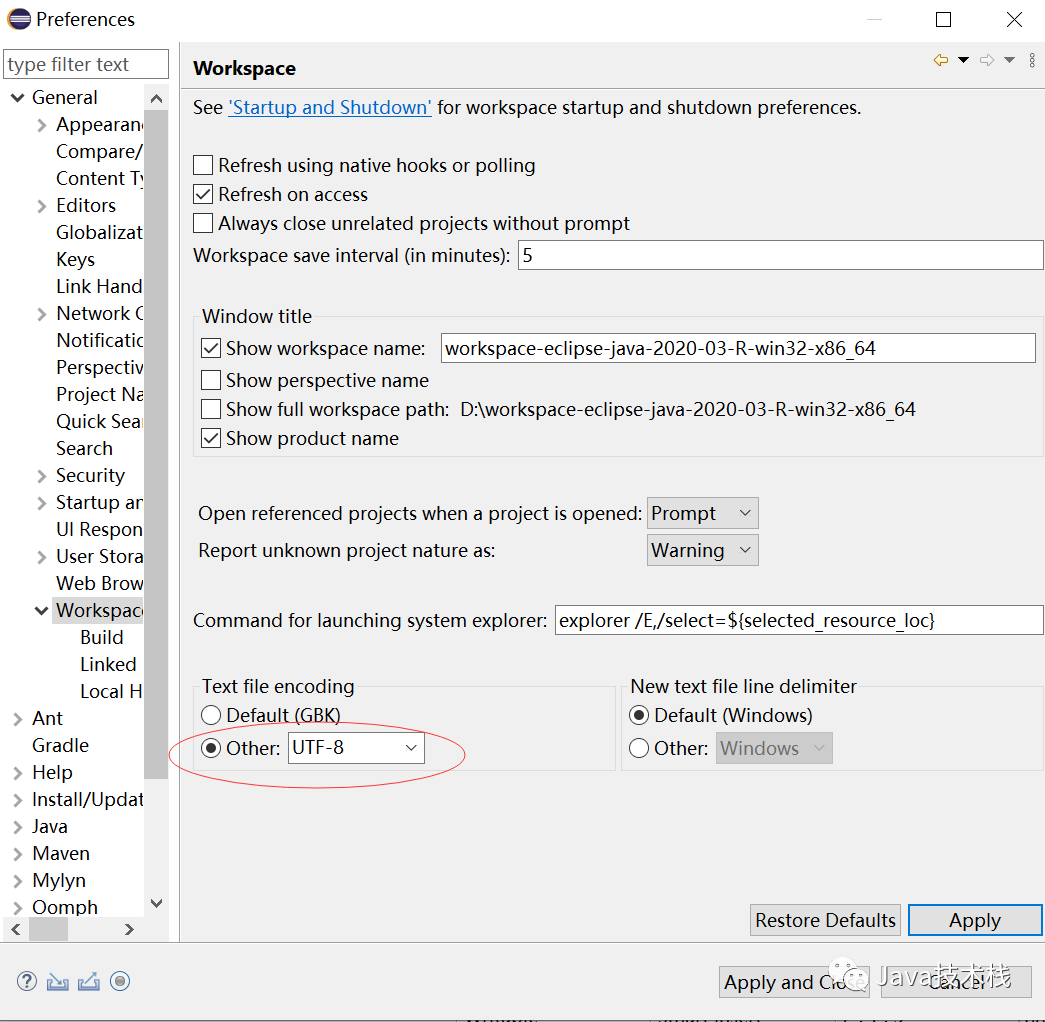Viewport: 1045px width, 1022px height.
Task: Select Keys under General preferences
Action: [x=75, y=260]
